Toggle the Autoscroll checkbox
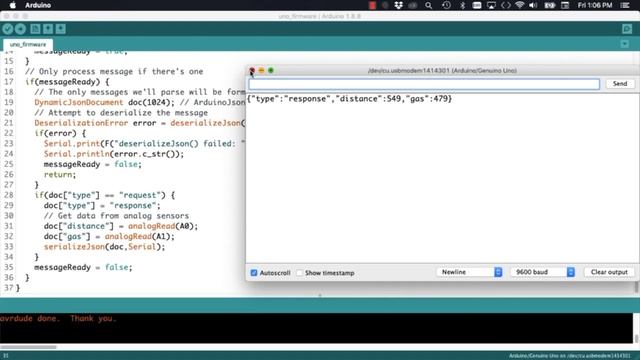The image size is (640, 360). coord(254,273)
